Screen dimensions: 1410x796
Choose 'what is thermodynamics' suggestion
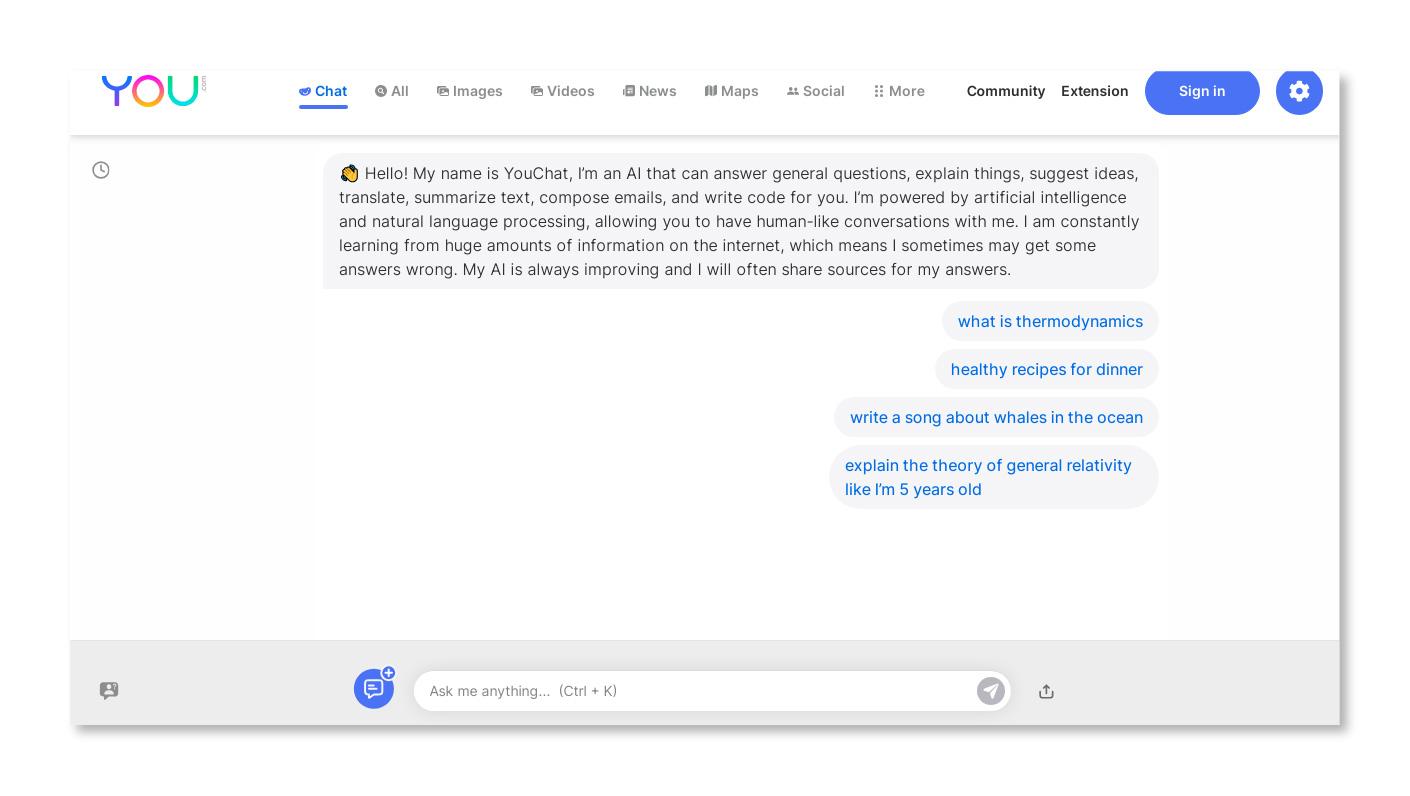click(1049, 321)
